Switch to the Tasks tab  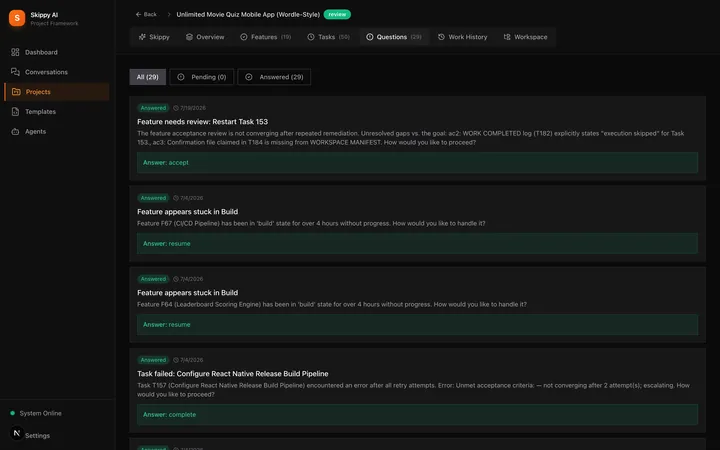click(328, 37)
